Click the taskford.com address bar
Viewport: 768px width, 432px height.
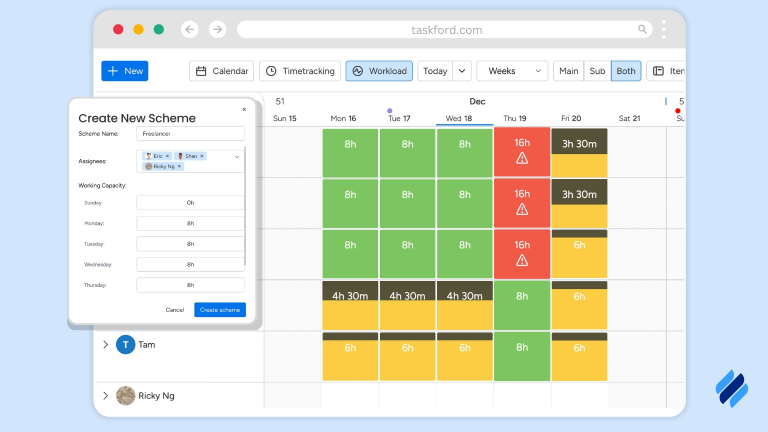point(445,29)
